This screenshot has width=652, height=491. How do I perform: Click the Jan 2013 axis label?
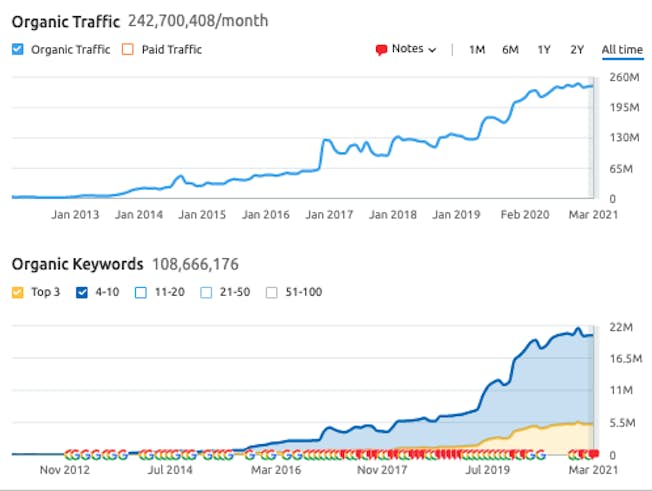(x=75, y=215)
